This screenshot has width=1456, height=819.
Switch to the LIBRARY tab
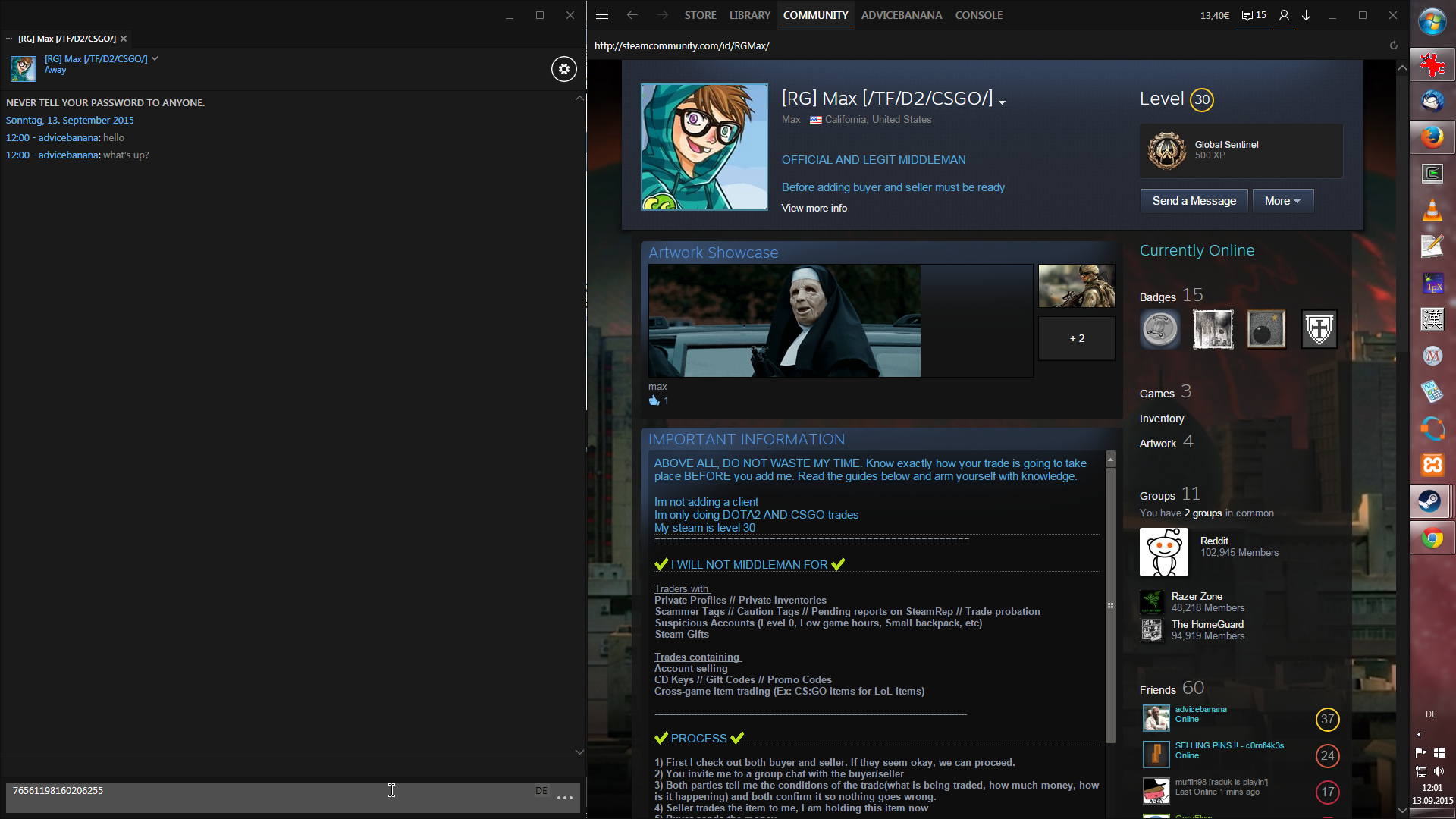point(749,15)
